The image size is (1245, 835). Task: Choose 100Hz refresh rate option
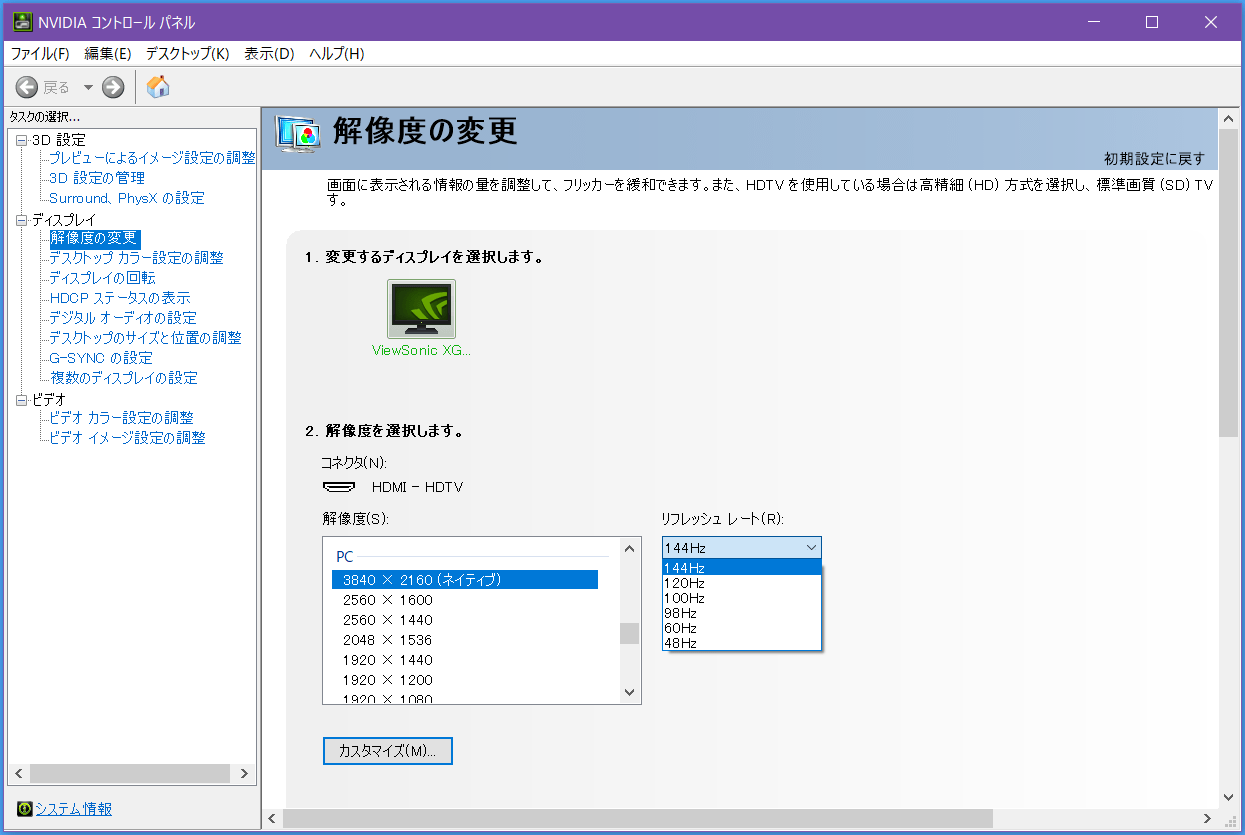click(x=741, y=598)
